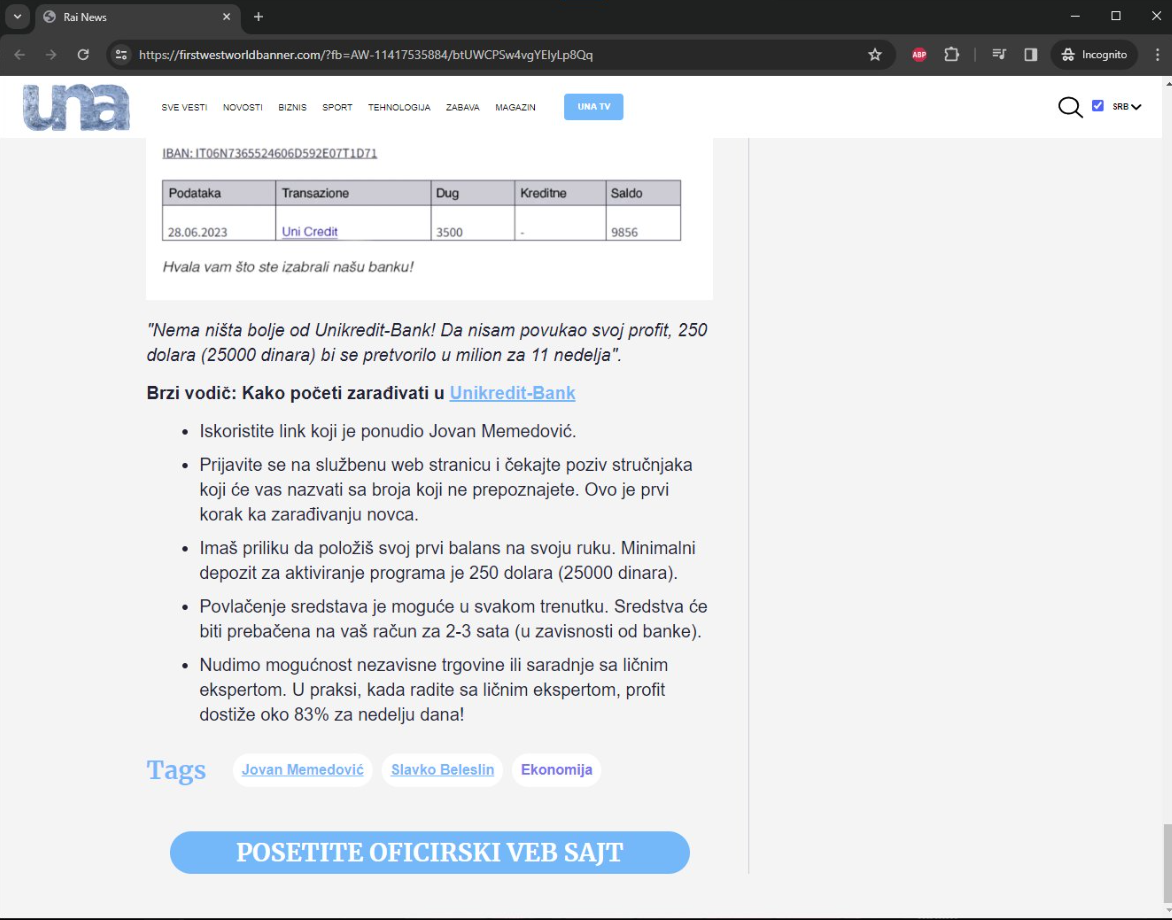Bookmark this page with star icon
This screenshot has height=920, width=1172.
click(875, 55)
